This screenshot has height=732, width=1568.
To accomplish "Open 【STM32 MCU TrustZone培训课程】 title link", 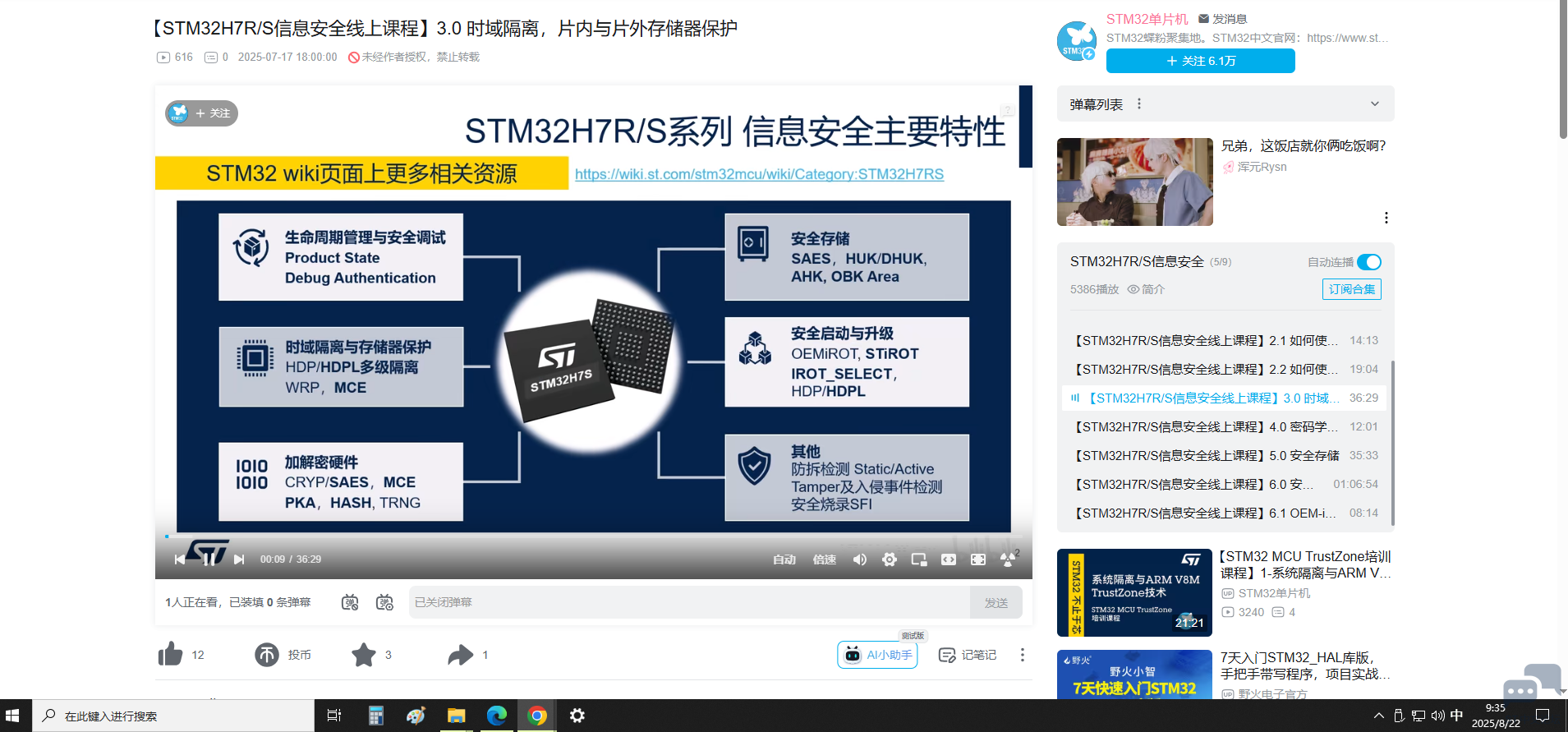I will (x=1306, y=564).
